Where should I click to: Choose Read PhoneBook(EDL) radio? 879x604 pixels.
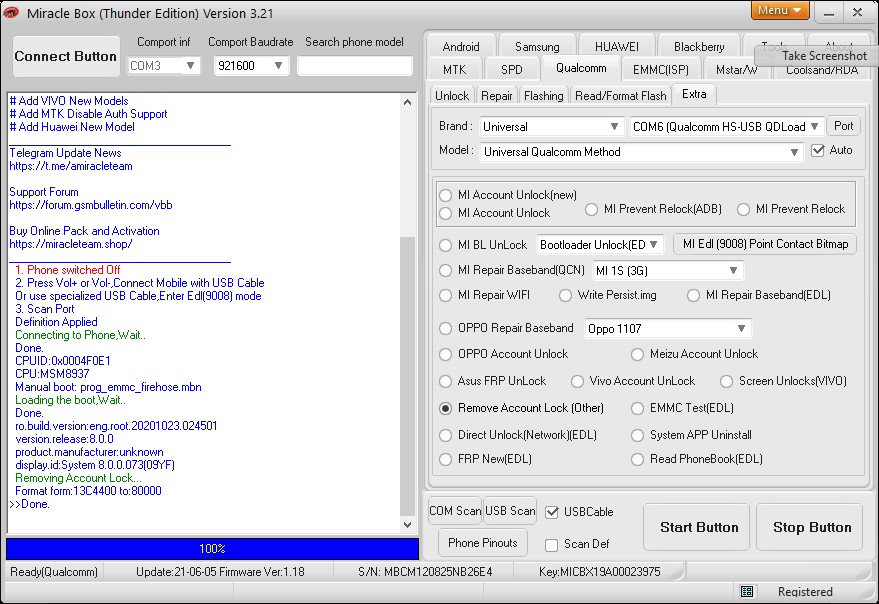pyautogui.click(x=637, y=459)
